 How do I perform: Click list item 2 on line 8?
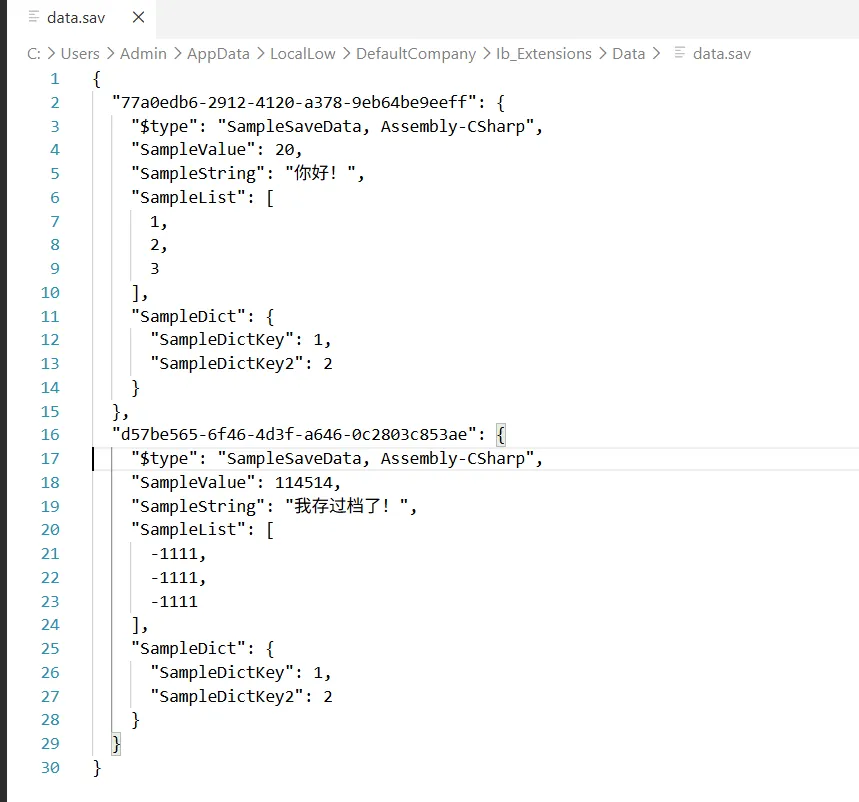pos(155,245)
